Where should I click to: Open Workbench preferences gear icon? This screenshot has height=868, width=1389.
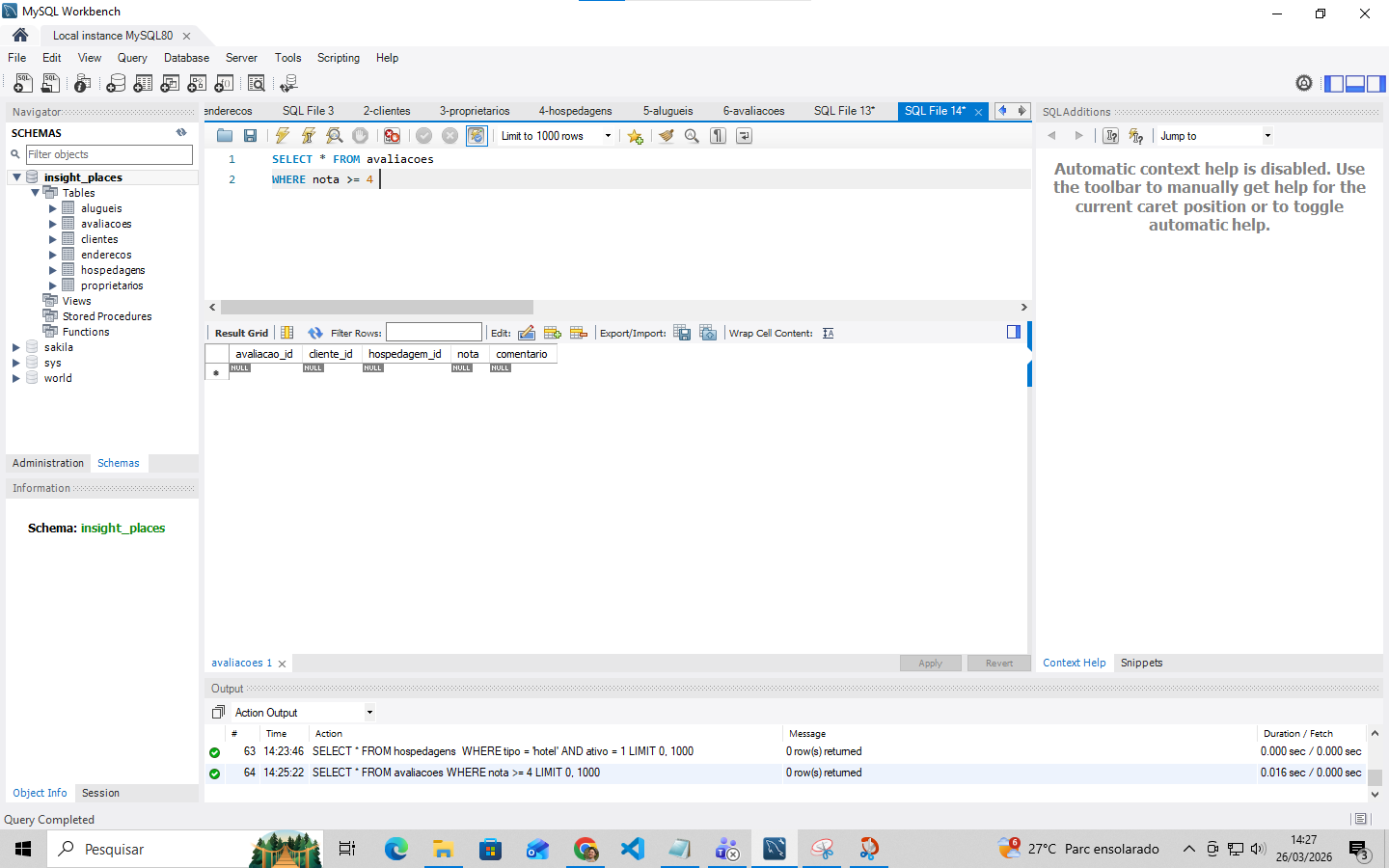(x=1304, y=84)
